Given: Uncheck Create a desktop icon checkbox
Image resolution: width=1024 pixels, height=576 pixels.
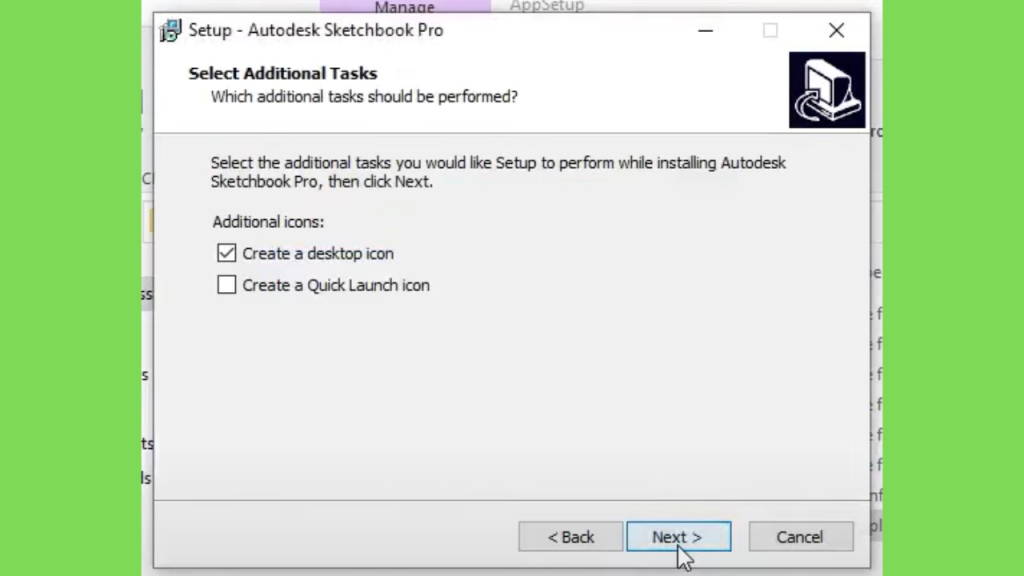Looking at the screenshot, I should pyautogui.click(x=227, y=253).
